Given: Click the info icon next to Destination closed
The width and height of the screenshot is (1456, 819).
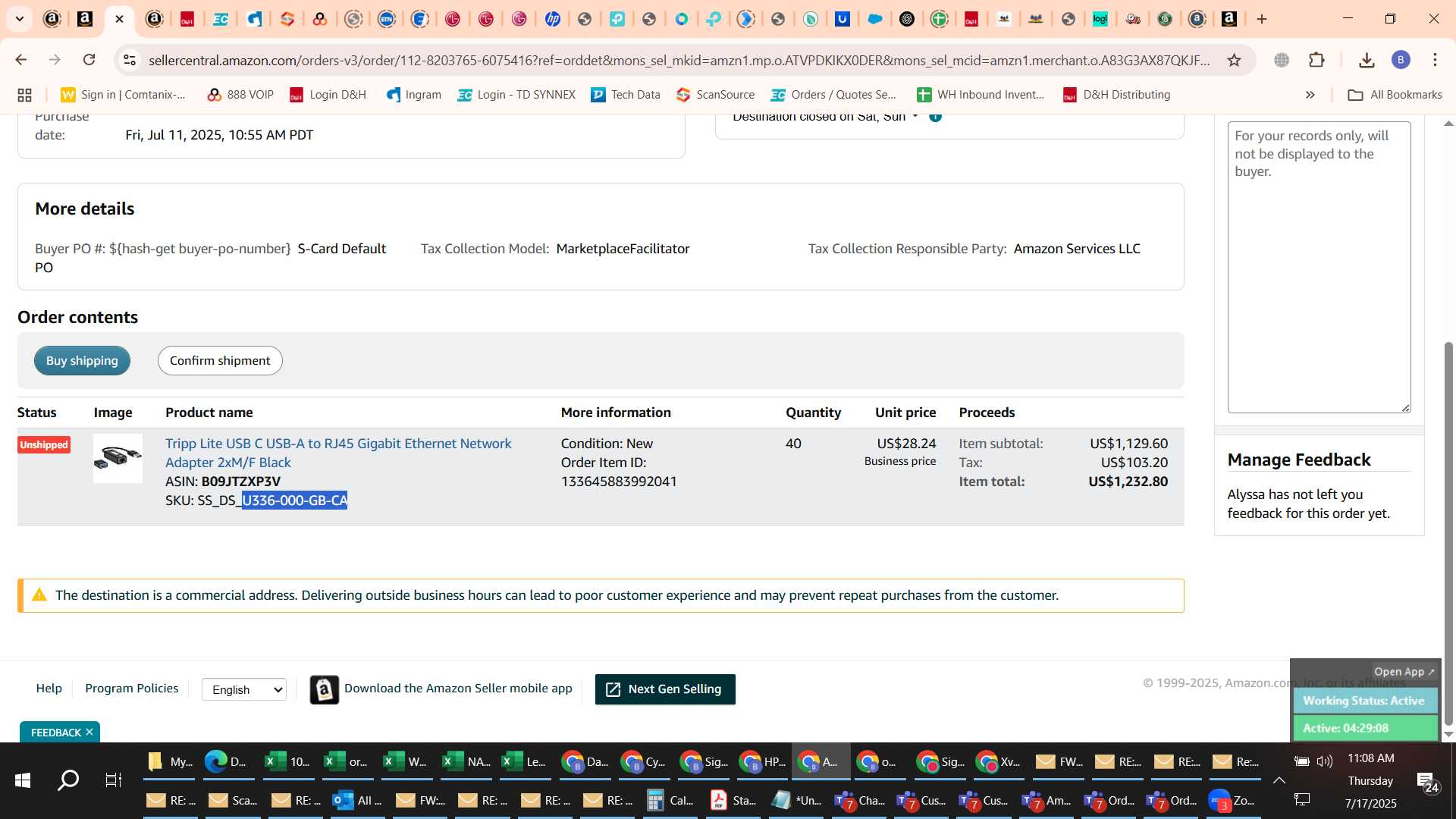Looking at the screenshot, I should point(936,116).
